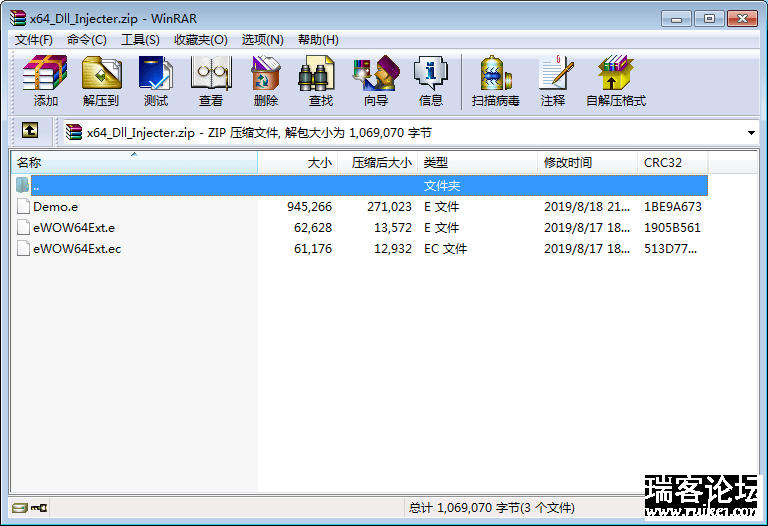
Task: Sort by CRC32 column header
Action: coord(672,163)
